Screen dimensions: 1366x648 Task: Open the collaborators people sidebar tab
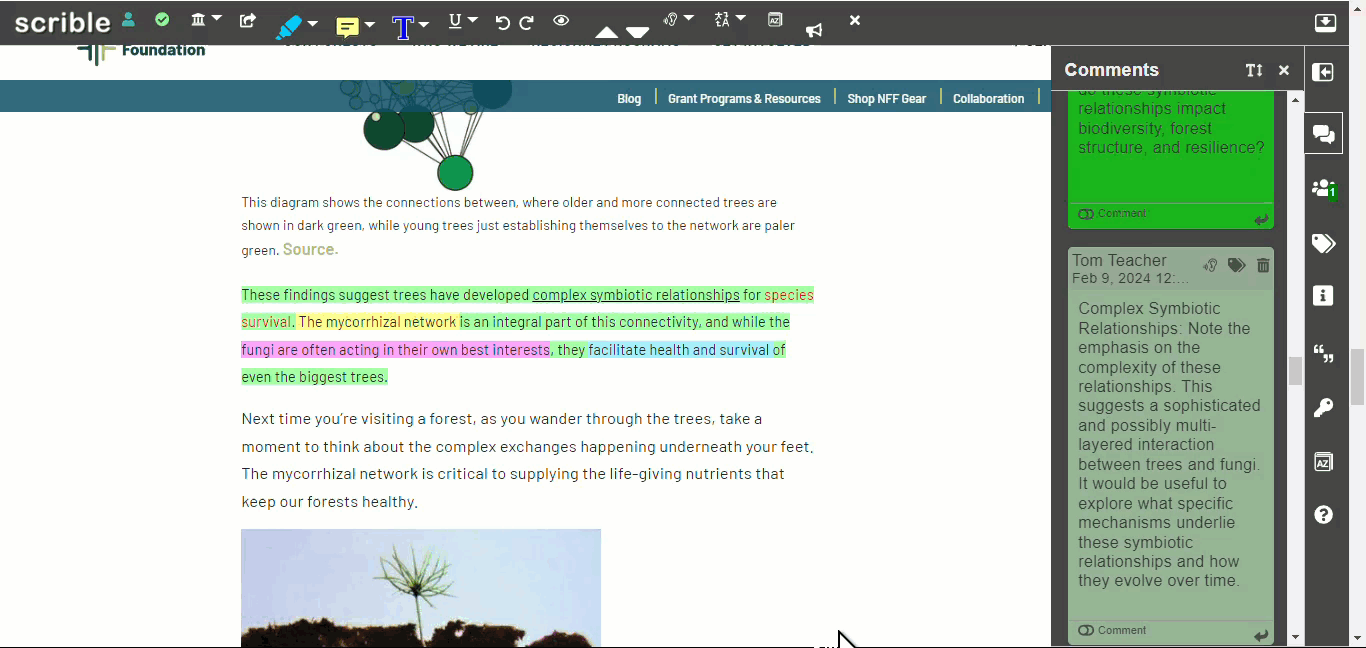1324,188
